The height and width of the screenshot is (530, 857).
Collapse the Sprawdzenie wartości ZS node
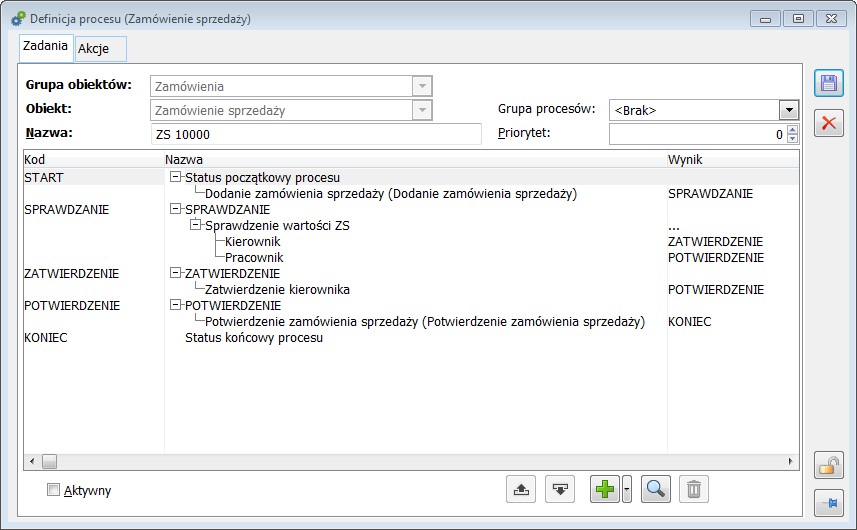195,225
